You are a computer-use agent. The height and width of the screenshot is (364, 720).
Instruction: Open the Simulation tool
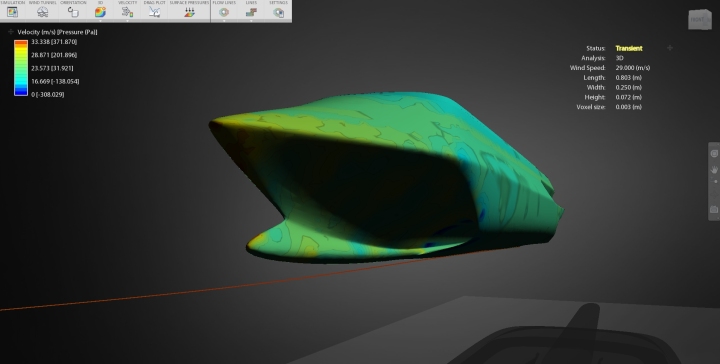coord(12,12)
